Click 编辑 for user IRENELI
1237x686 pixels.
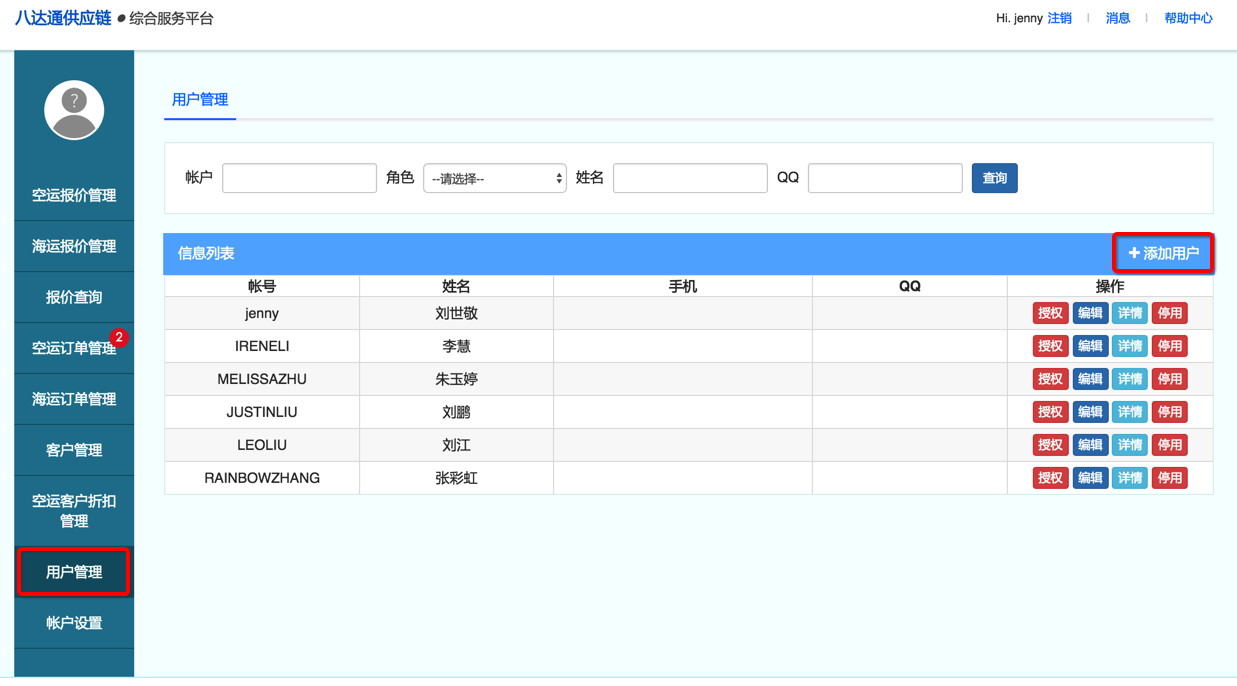(1090, 346)
